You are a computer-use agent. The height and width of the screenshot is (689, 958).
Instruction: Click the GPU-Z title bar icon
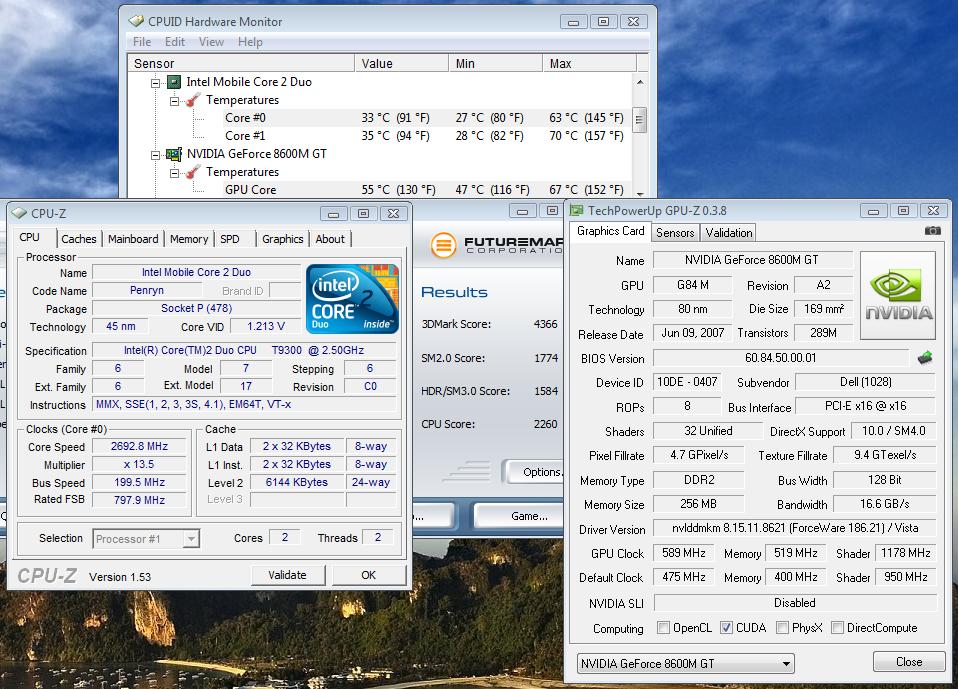pos(576,210)
